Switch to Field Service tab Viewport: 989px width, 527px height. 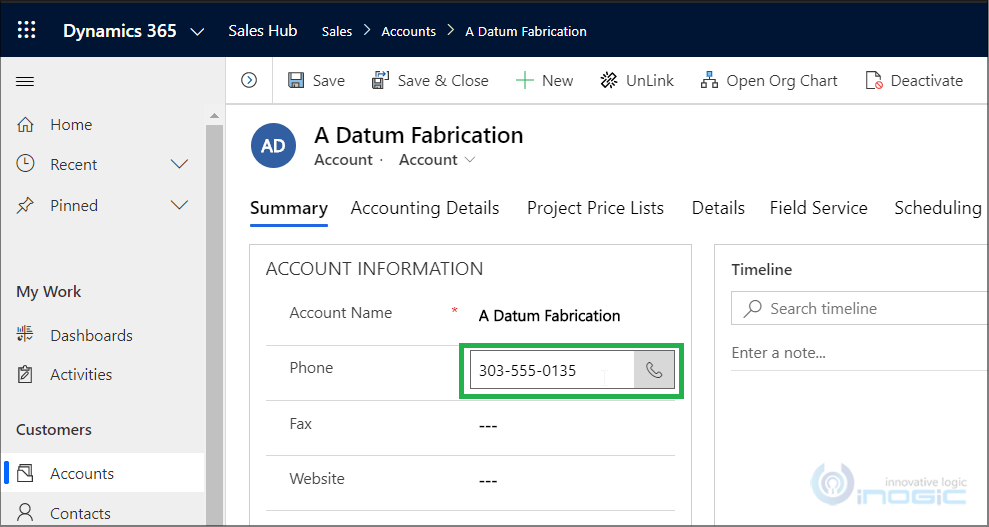coord(819,208)
